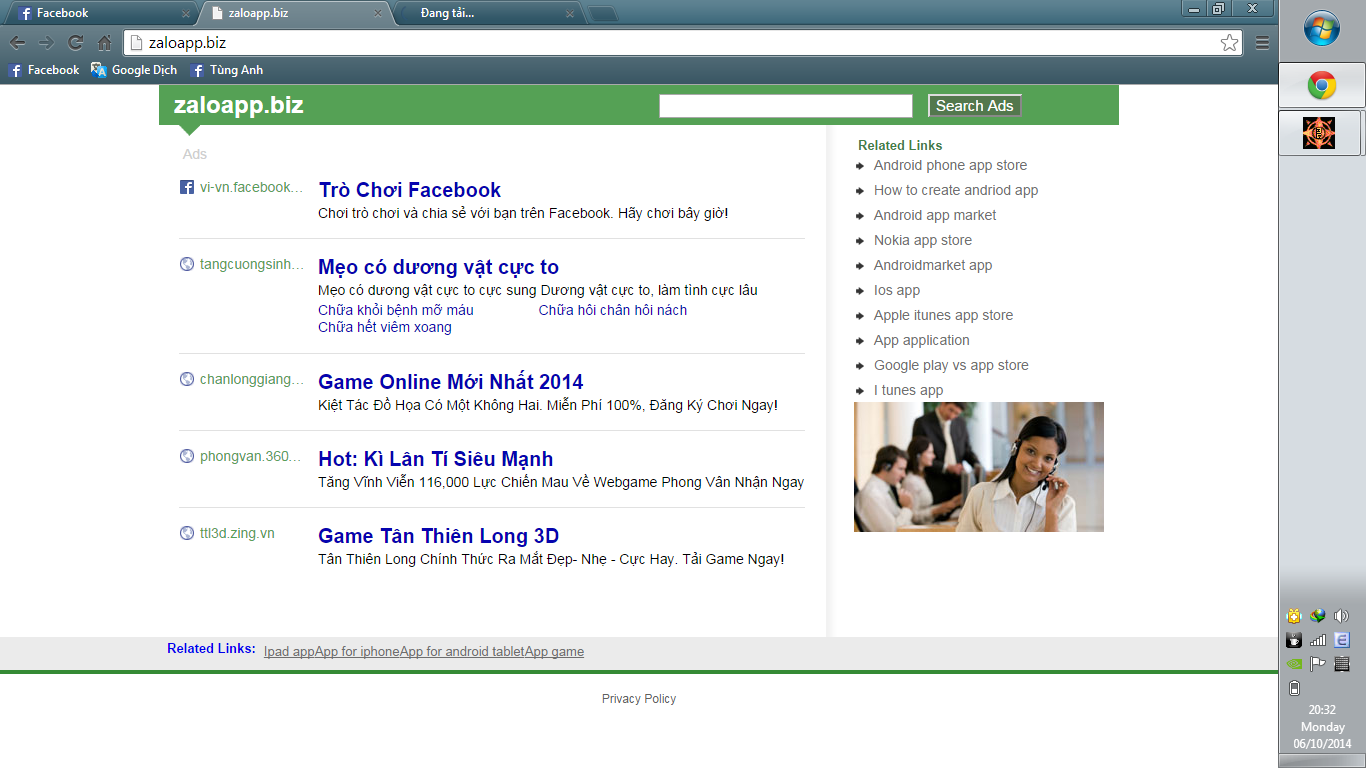The height and width of the screenshot is (768, 1366).
Task: Open the Facebook bookmark
Action: 44,70
